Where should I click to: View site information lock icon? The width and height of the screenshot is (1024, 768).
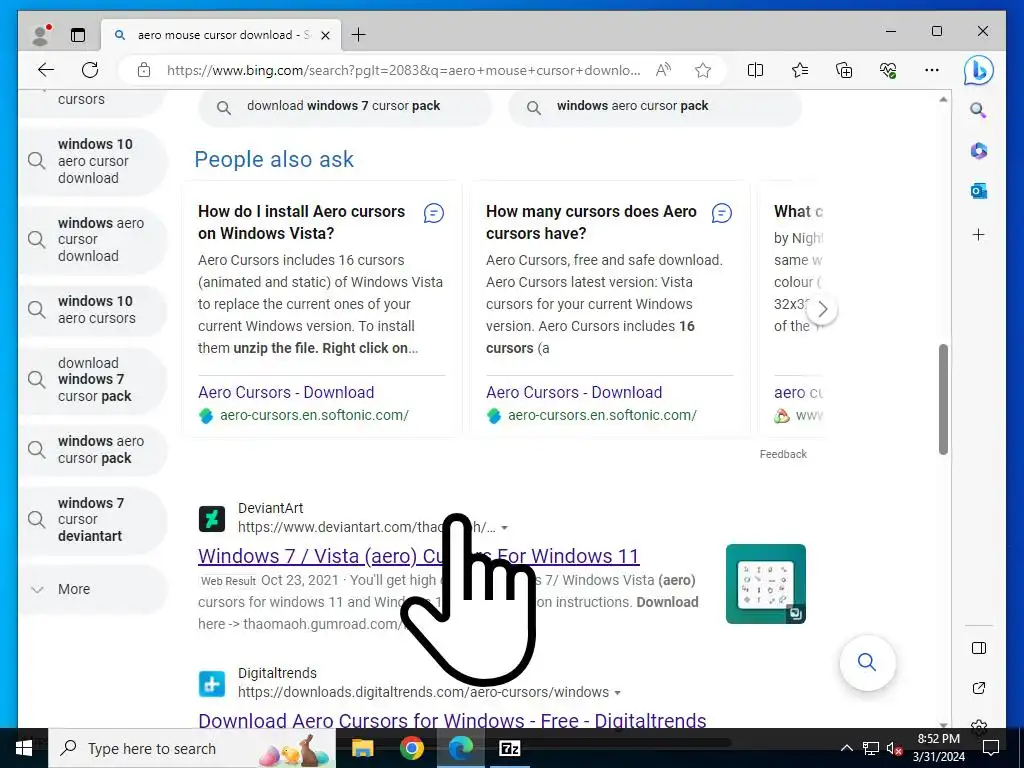144,70
